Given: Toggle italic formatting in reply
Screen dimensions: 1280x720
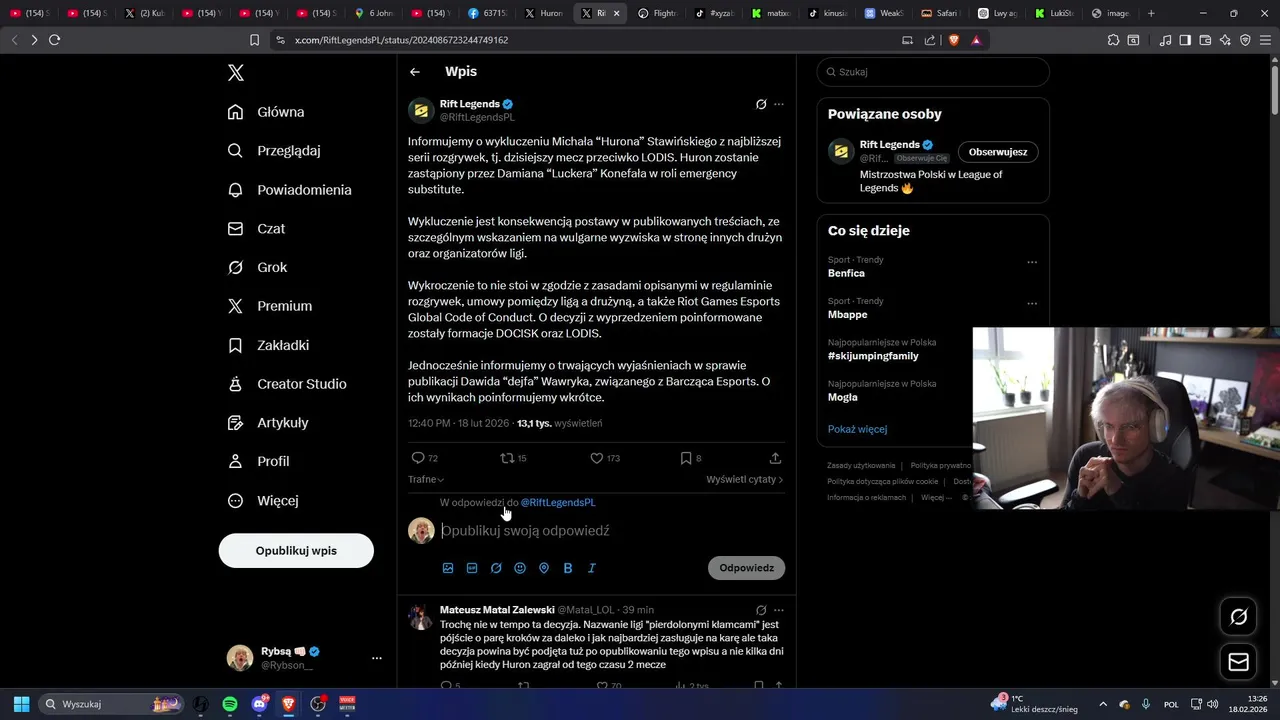Looking at the screenshot, I should [x=592, y=568].
